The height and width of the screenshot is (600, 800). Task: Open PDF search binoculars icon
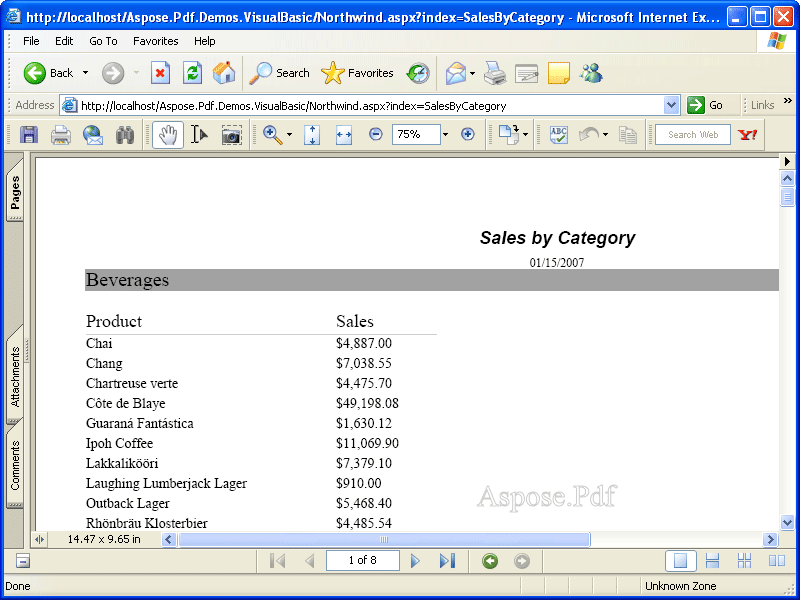click(125, 135)
